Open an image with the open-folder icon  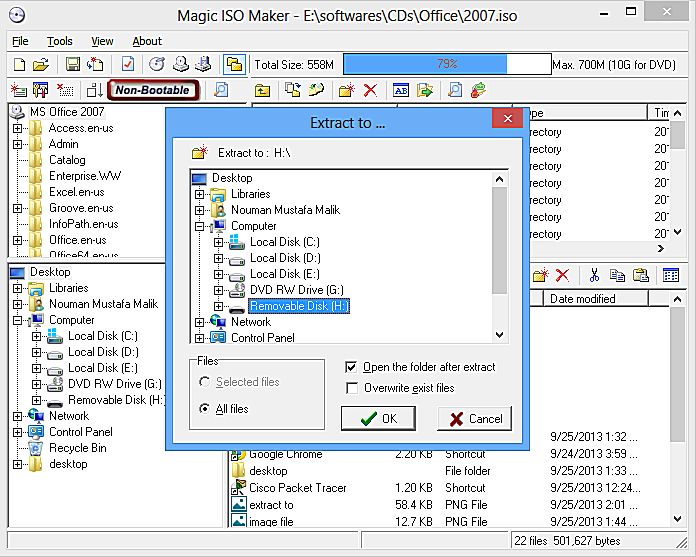(x=41, y=65)
